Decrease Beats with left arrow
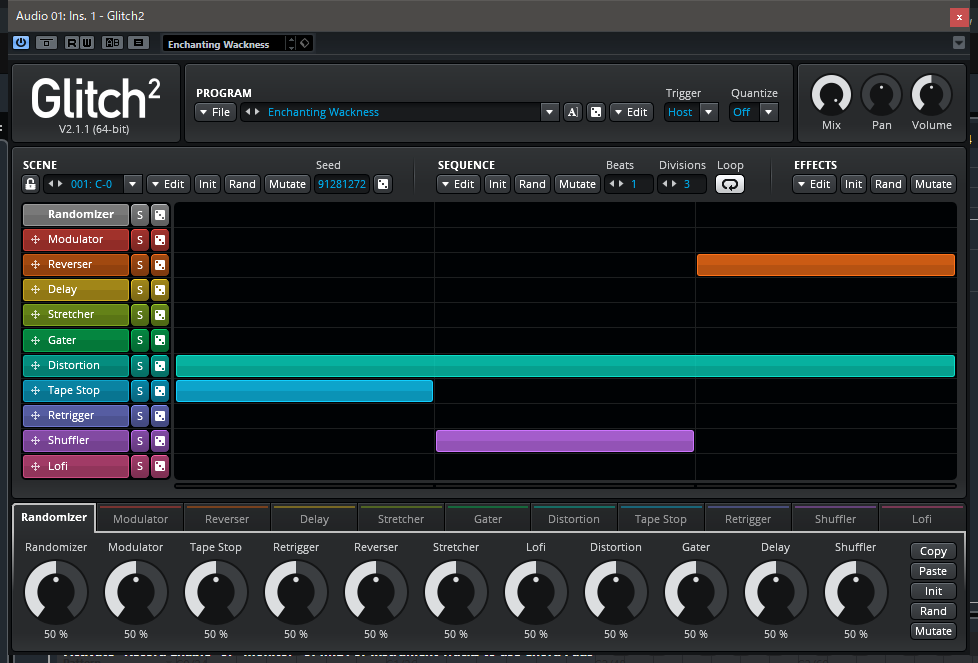This screenshot has height=663, width=978. pos(612,184)
